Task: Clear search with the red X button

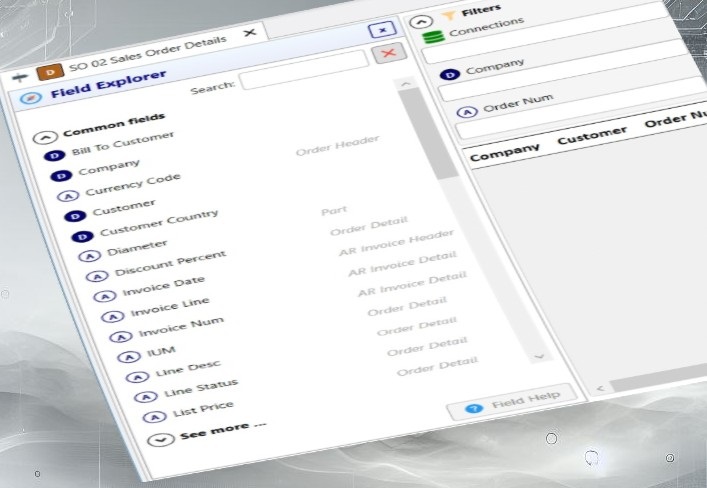Action: (x=389, y=53)
